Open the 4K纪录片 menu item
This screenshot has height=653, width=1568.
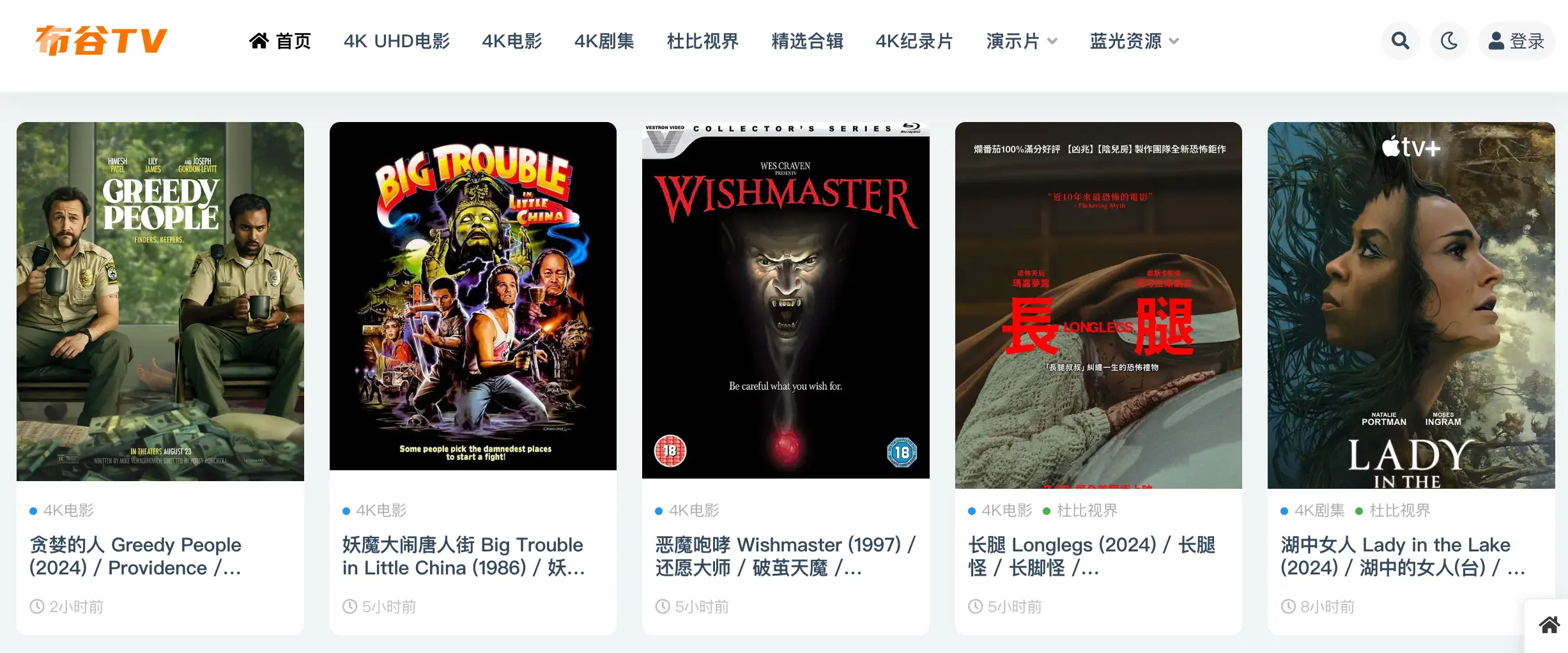(914, 41)
